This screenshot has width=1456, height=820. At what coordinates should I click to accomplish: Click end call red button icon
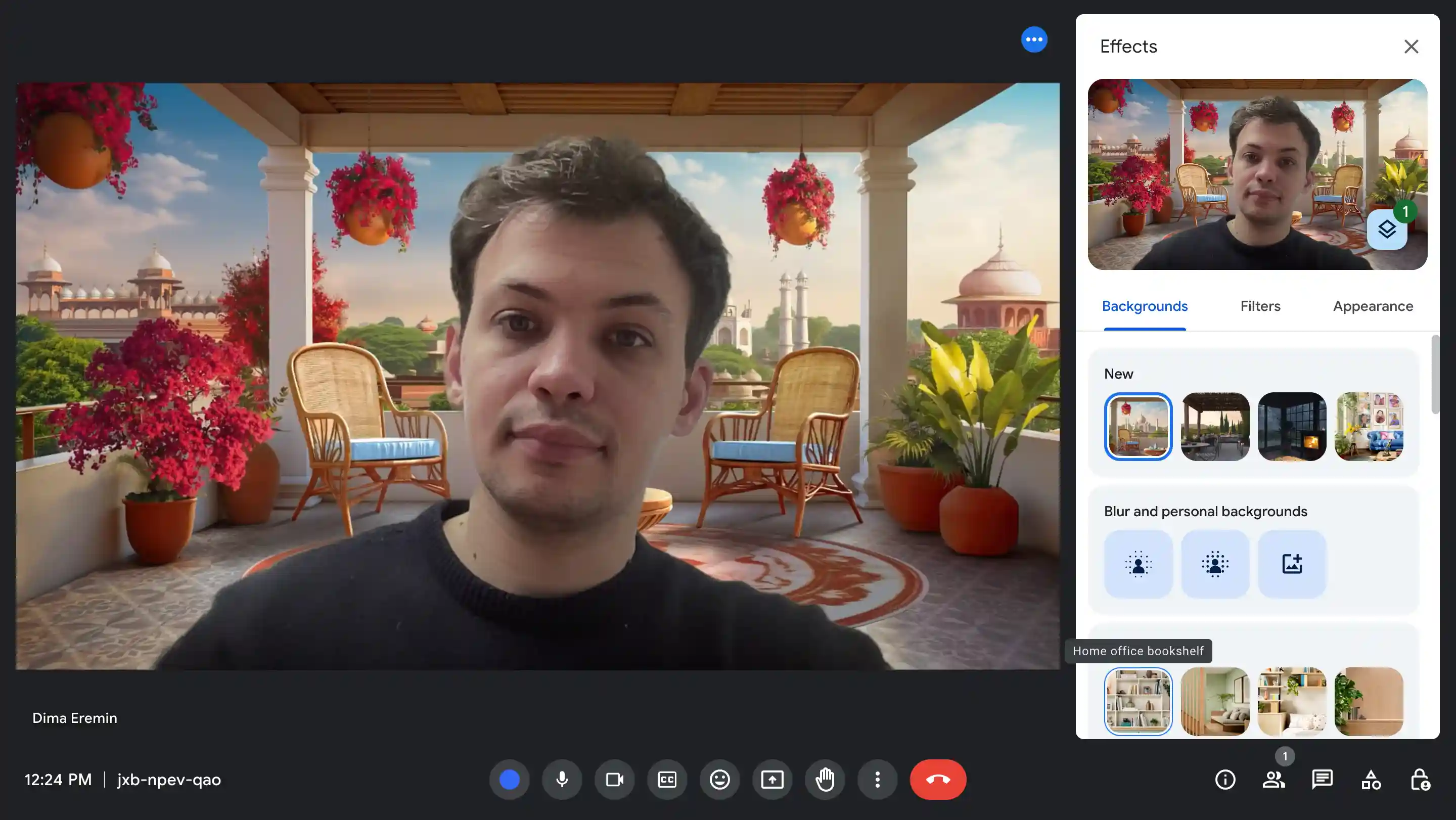click(x=938, y=779)
